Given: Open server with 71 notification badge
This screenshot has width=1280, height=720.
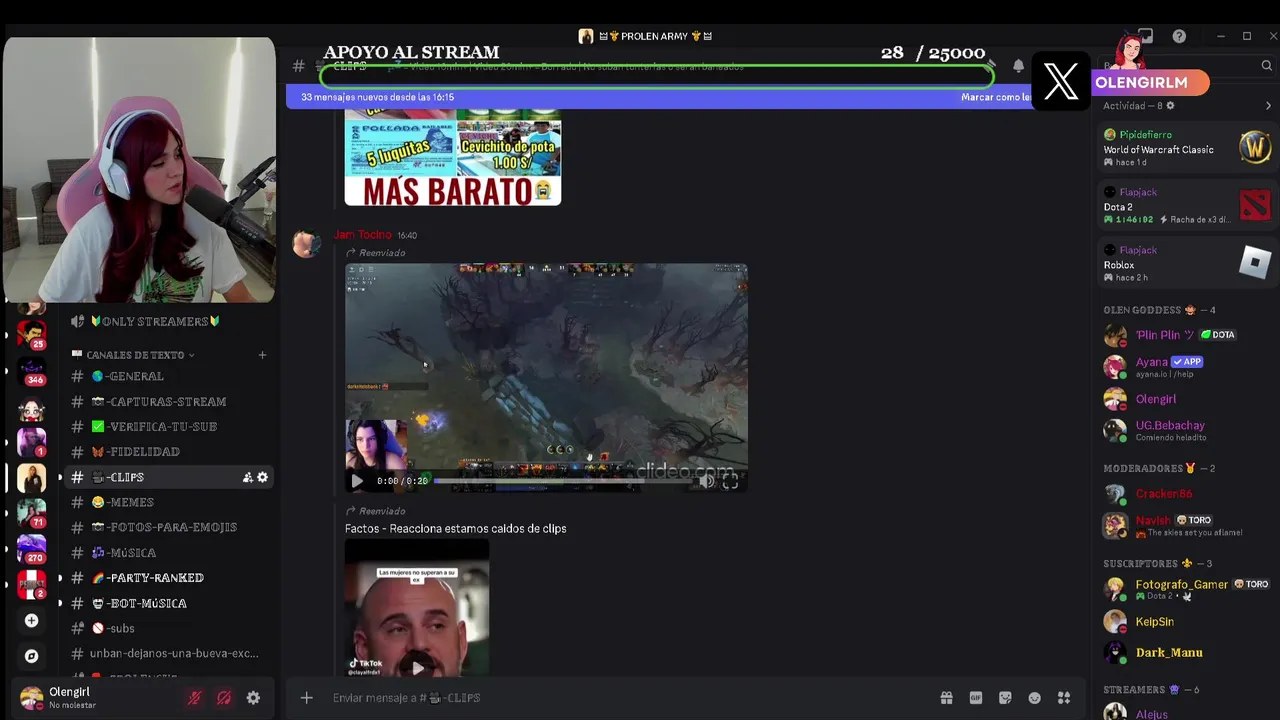Looking at the screenshot, I should tap(31, 513).
